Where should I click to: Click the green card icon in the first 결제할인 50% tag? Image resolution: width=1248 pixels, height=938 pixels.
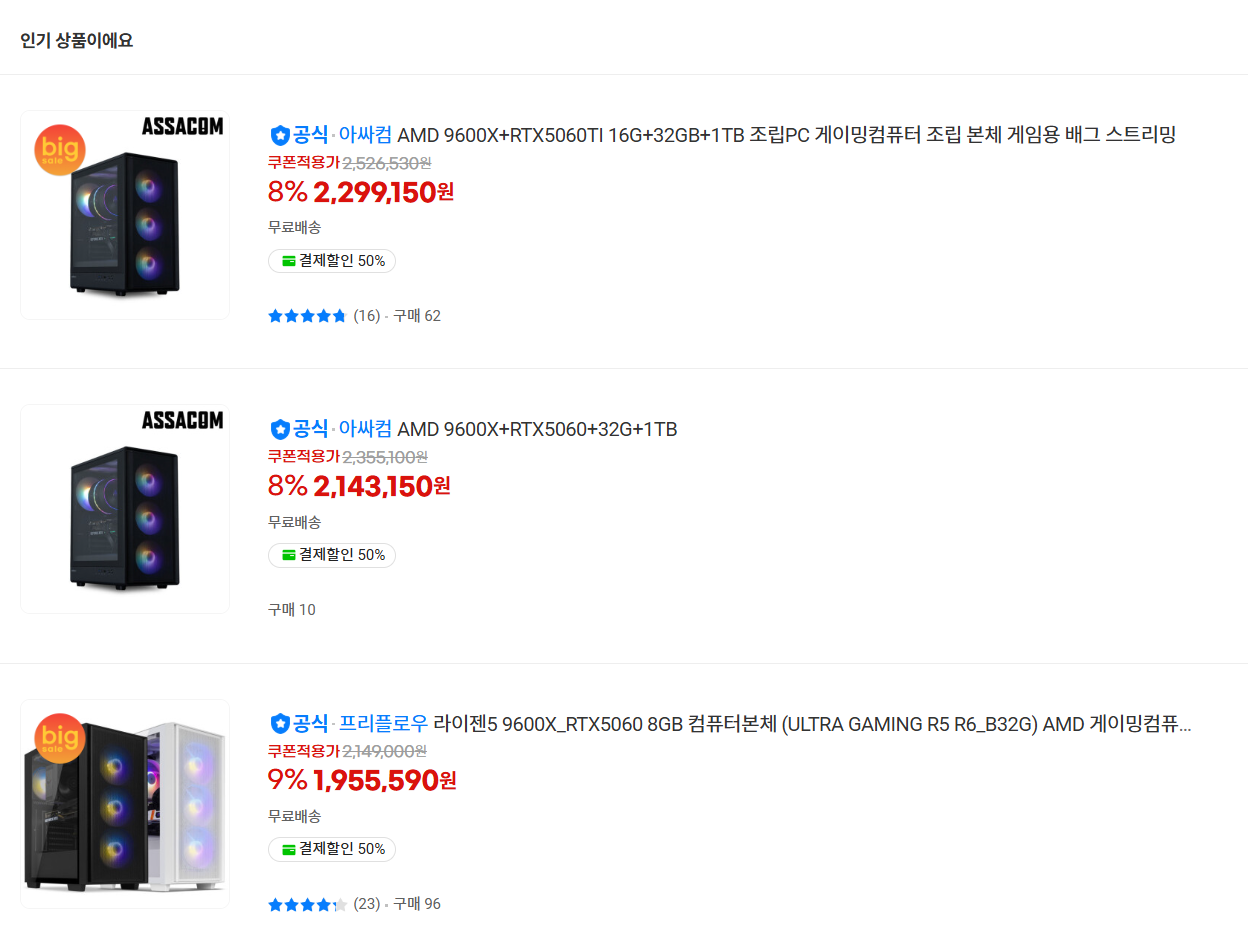click(x=289, y=261)
